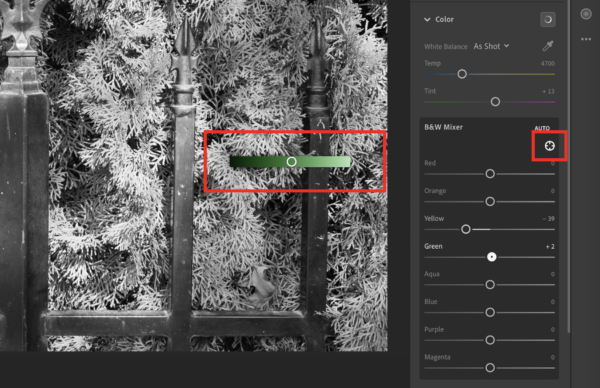Click the B&W Mixer heading
Screen dimensions: 600x388
[443, 127]
